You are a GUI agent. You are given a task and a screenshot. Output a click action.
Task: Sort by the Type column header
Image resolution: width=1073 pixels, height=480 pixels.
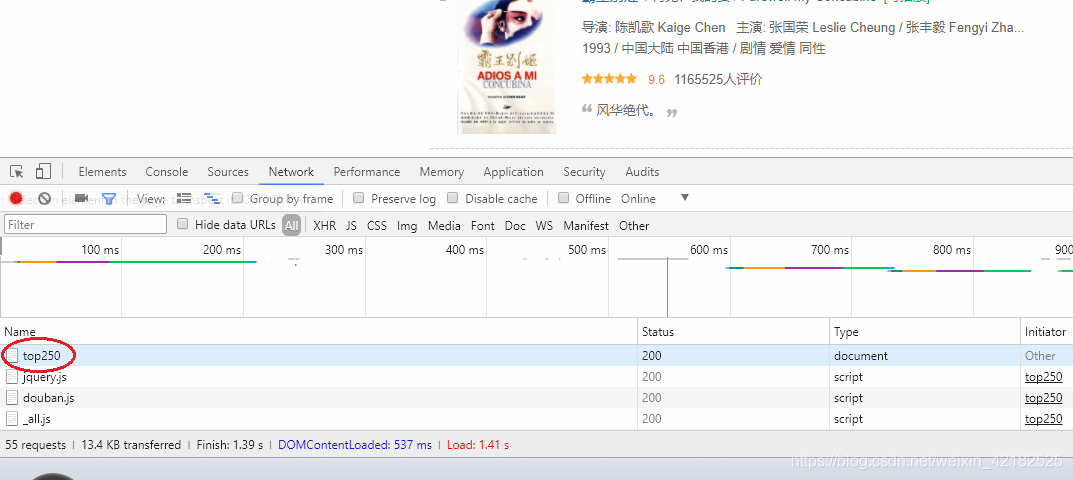point(925,331)
